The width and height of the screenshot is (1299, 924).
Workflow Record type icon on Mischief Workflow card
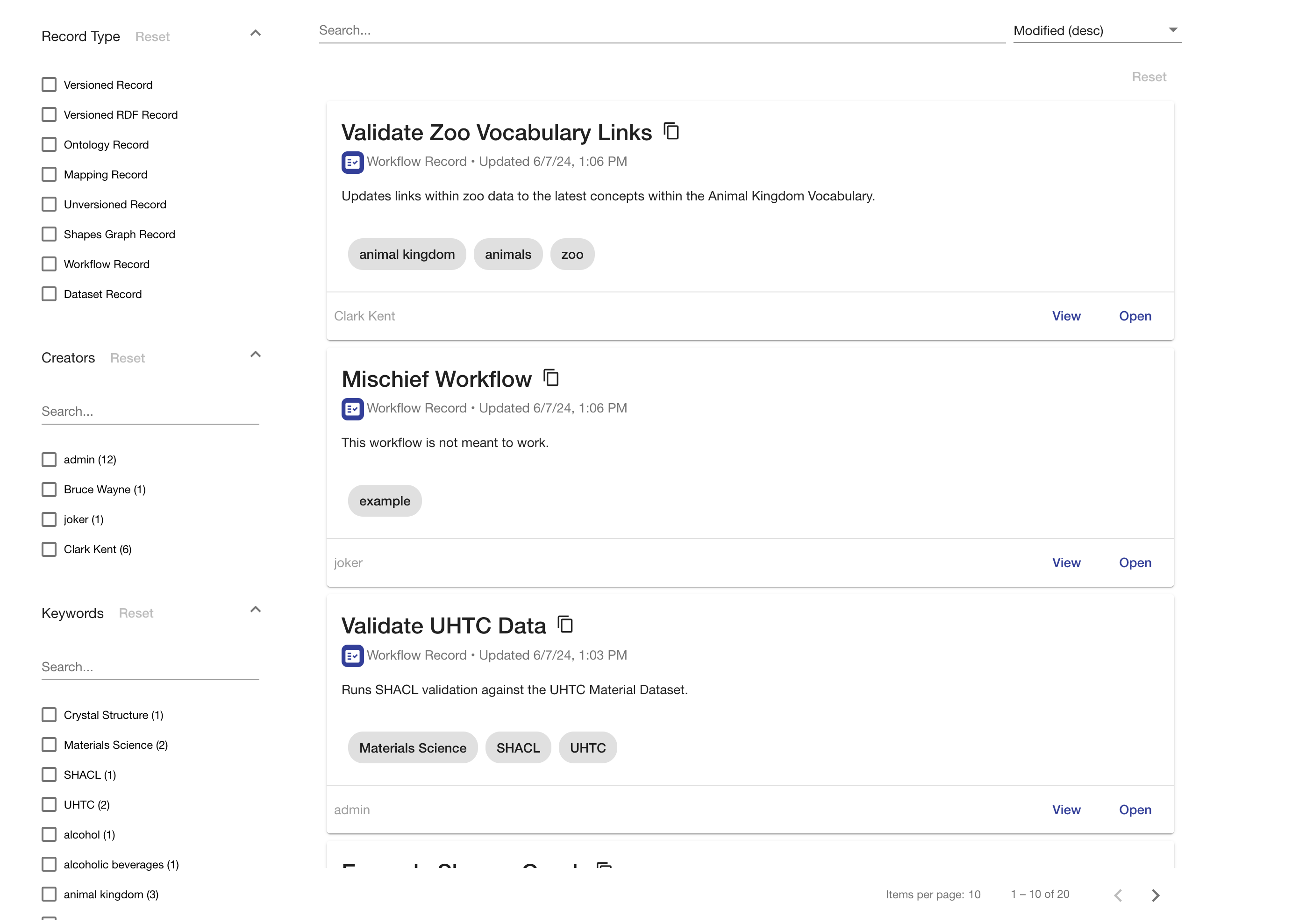pos(352,409)
